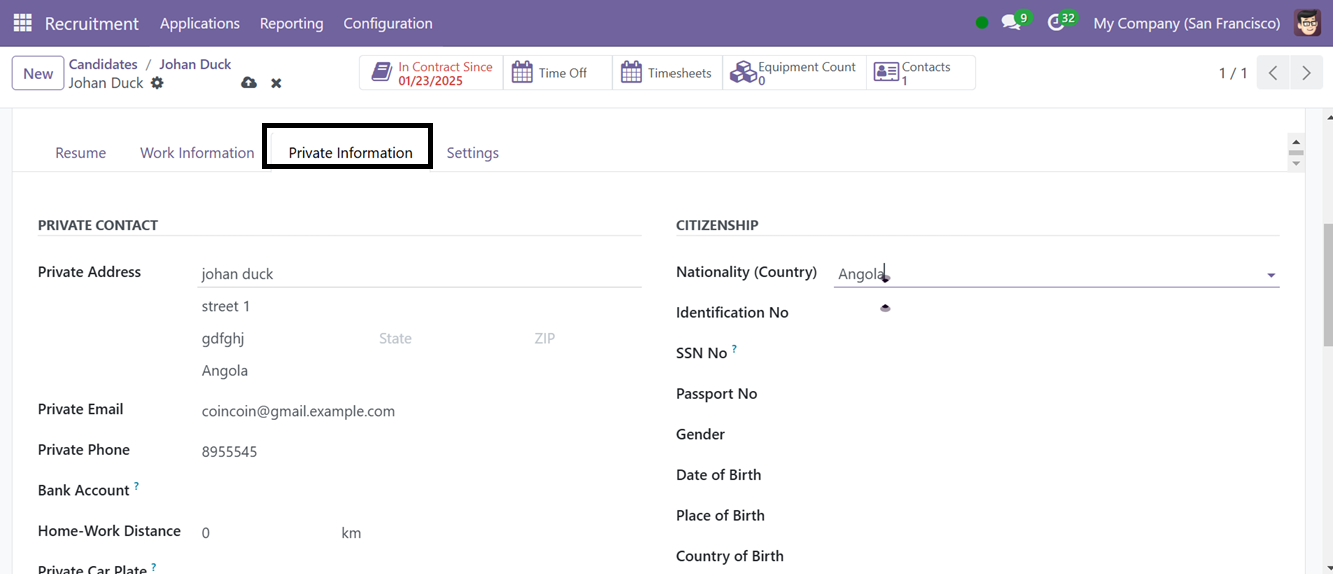
Task: Open the Time Off calendar button
Action: 558,73
